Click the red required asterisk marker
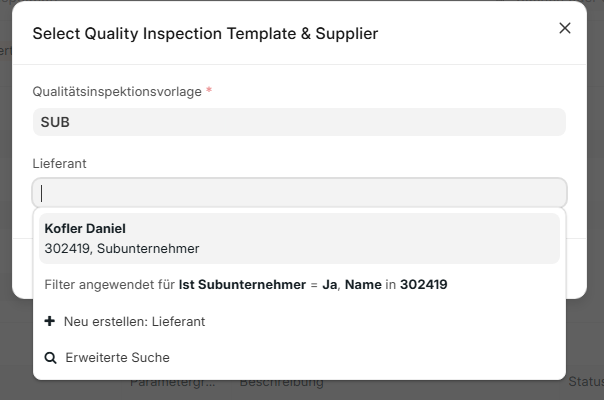Screen dimensions: 604x400 210,91
